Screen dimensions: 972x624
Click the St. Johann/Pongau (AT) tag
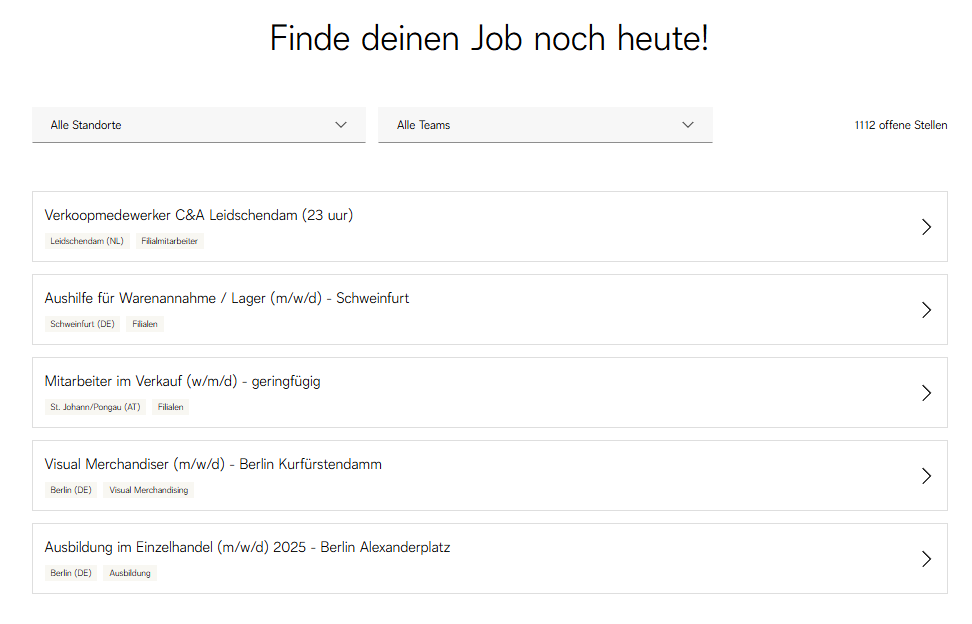(x=95, y=407)
